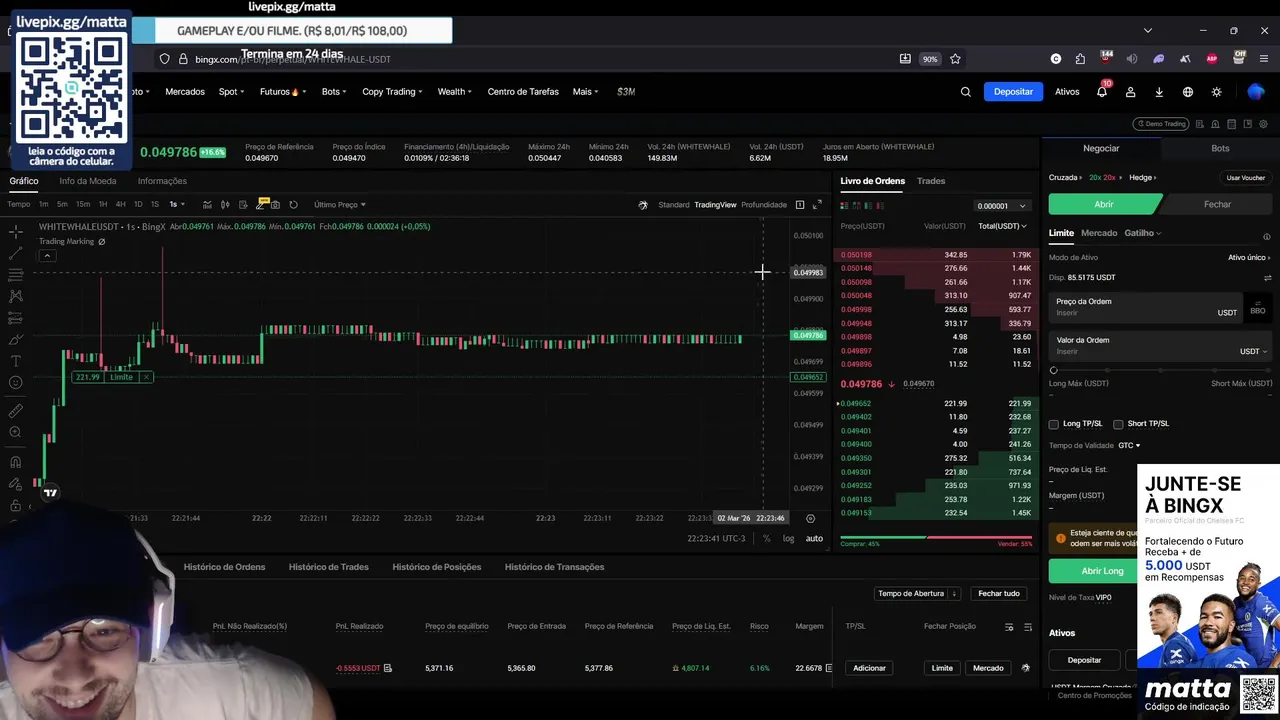This screenshot has width=1280, height=720.
Task: Expand the Gatilho order type dropdown
Action: click(1143, 233)
